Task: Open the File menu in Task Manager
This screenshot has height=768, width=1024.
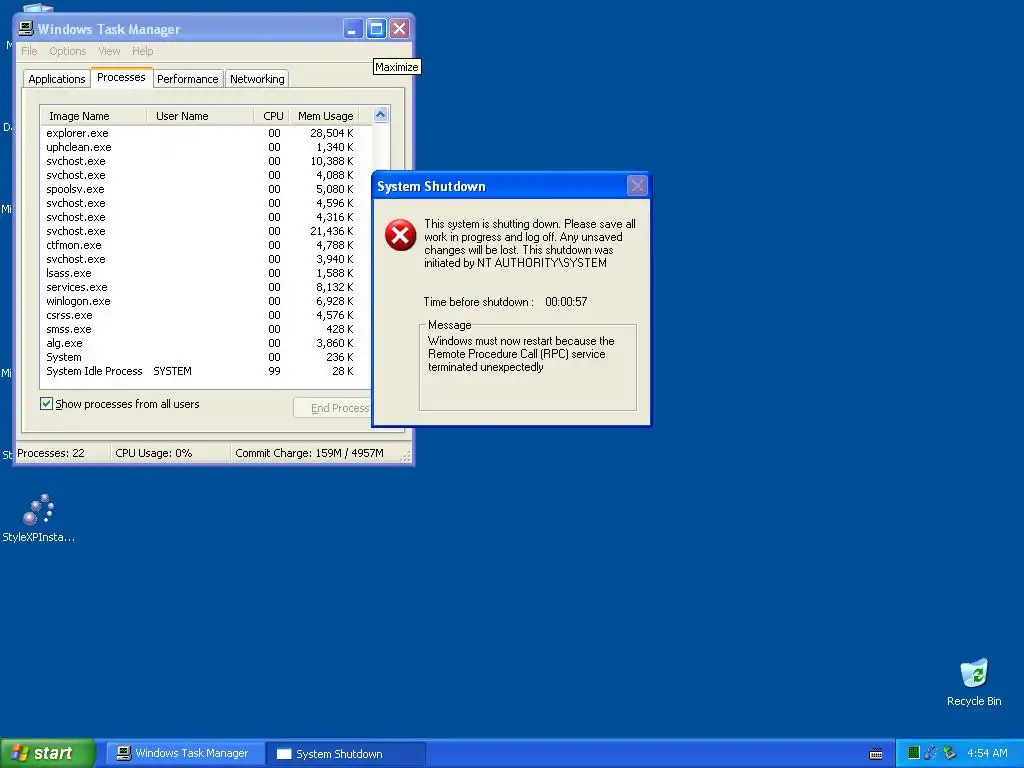Action: pos(29,51)
